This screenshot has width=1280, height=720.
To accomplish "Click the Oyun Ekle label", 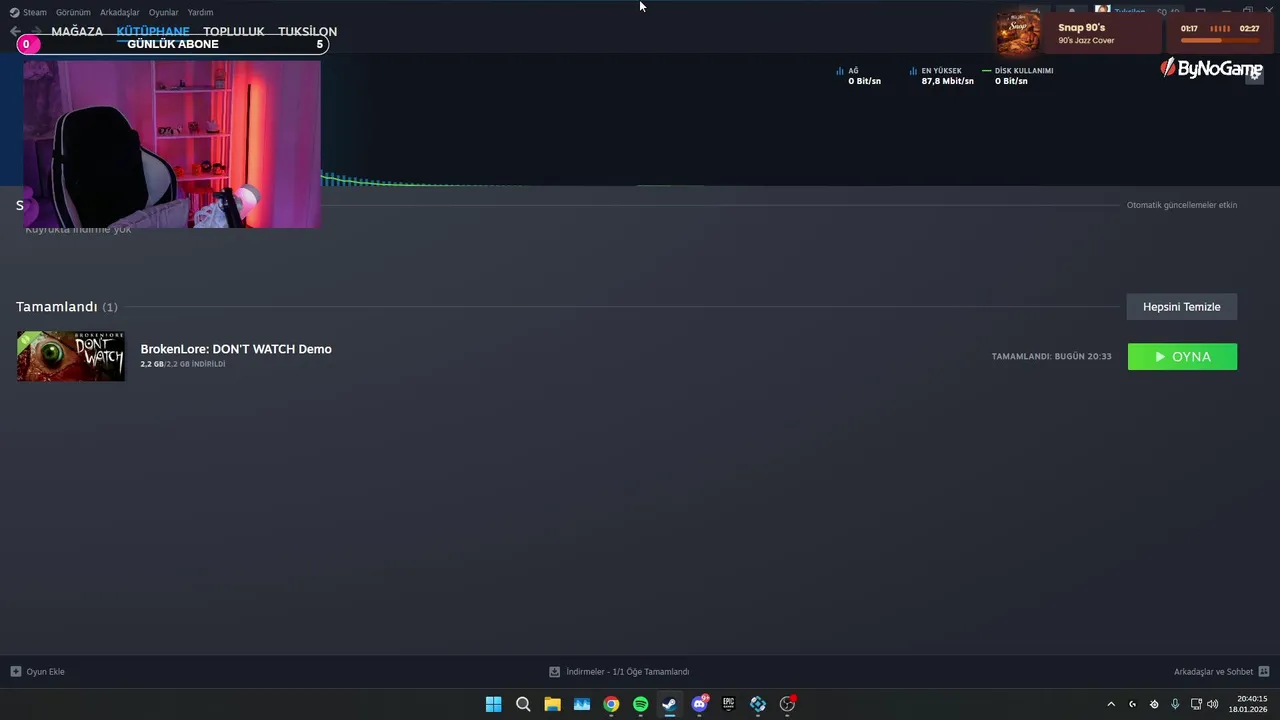I will coord(46,672).
